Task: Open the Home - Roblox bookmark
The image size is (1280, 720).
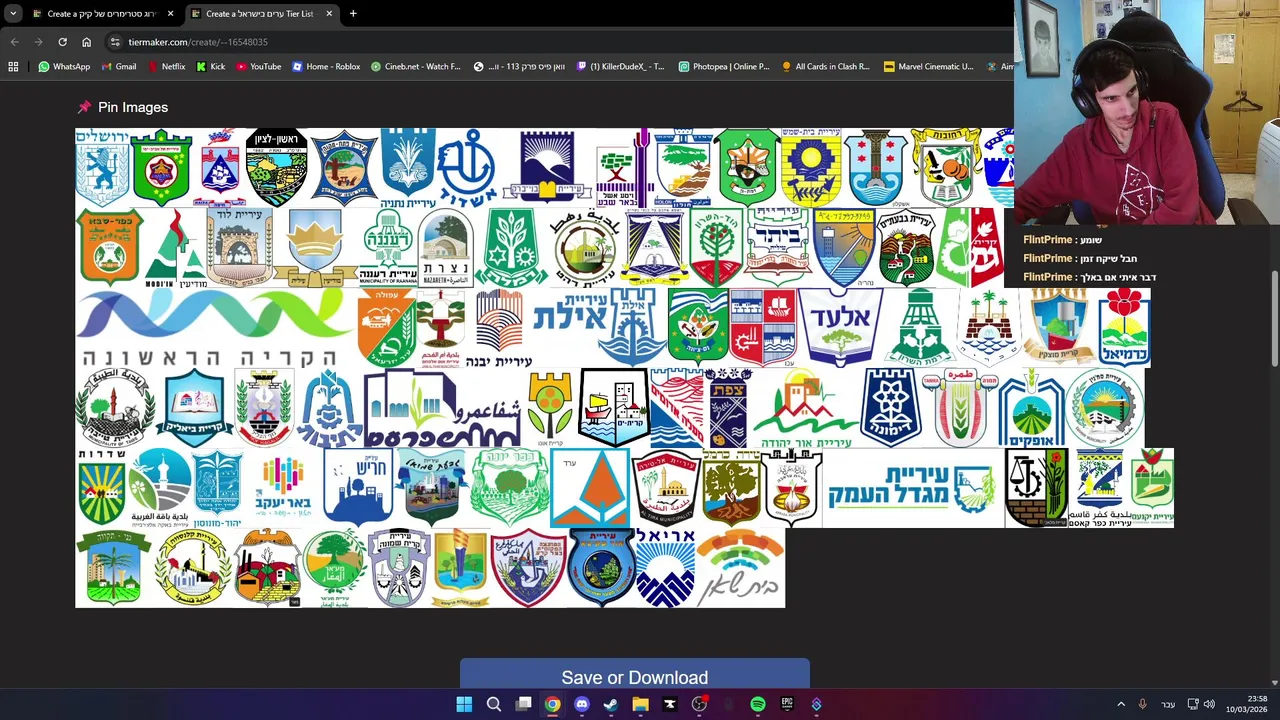Action: [x=326, y=67]
